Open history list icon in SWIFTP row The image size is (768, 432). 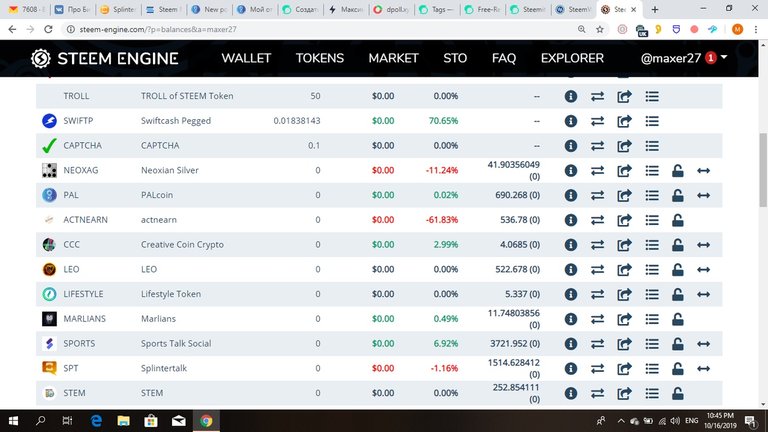point(651,121)
